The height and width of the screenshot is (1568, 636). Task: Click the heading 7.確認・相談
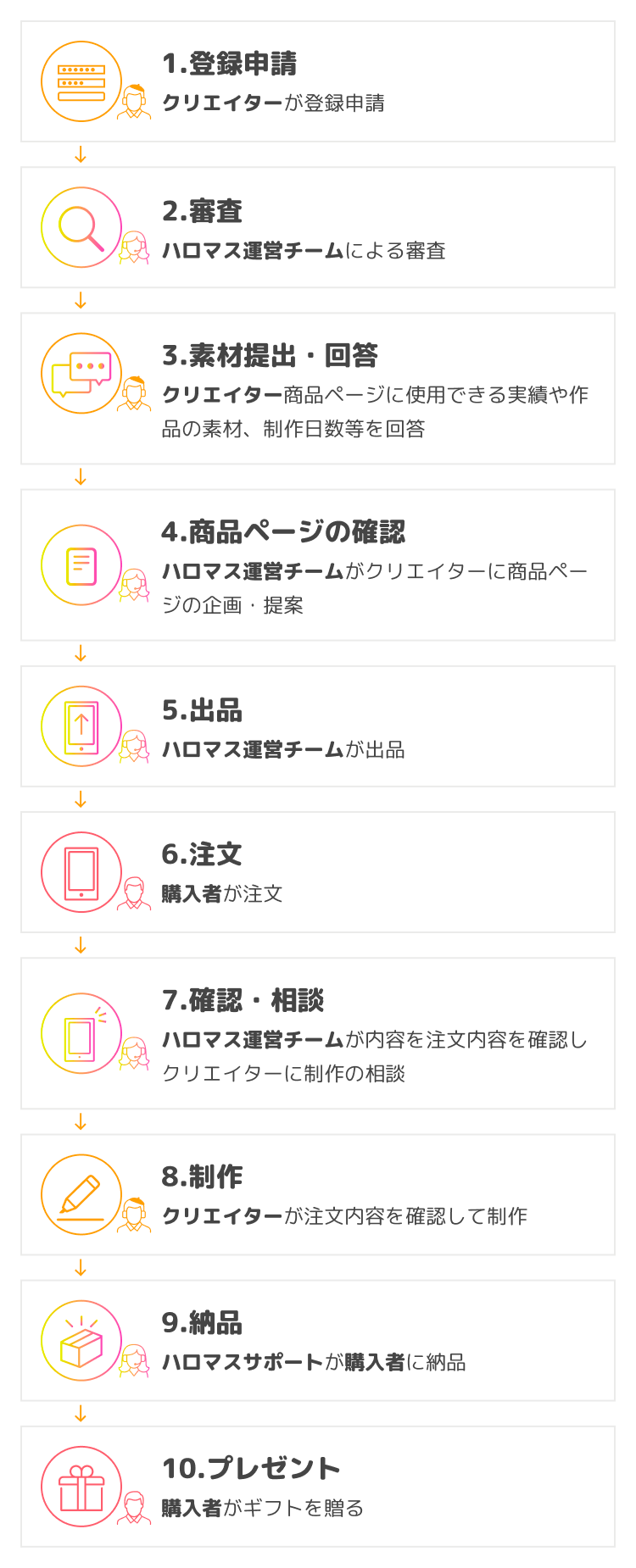(243, 1000)
